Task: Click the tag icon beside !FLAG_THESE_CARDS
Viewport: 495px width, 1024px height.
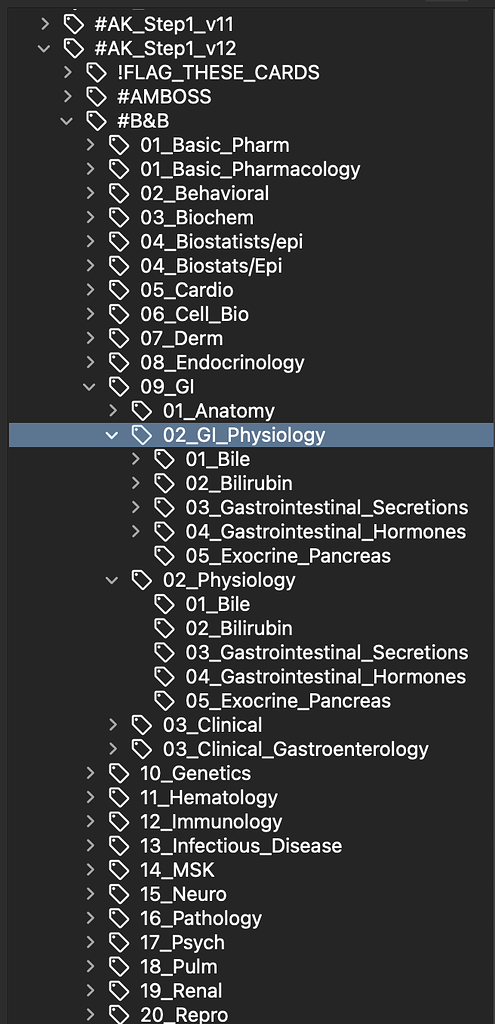Action: pyautogui.click(x=96, y=72)
